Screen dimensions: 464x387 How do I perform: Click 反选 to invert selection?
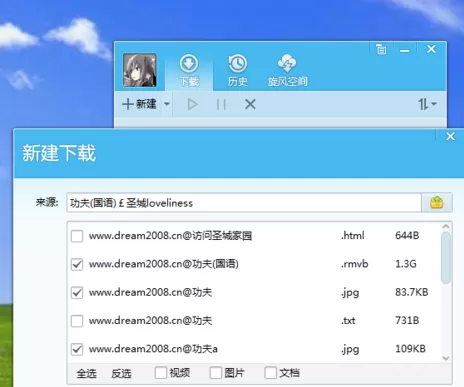(121, 373)
